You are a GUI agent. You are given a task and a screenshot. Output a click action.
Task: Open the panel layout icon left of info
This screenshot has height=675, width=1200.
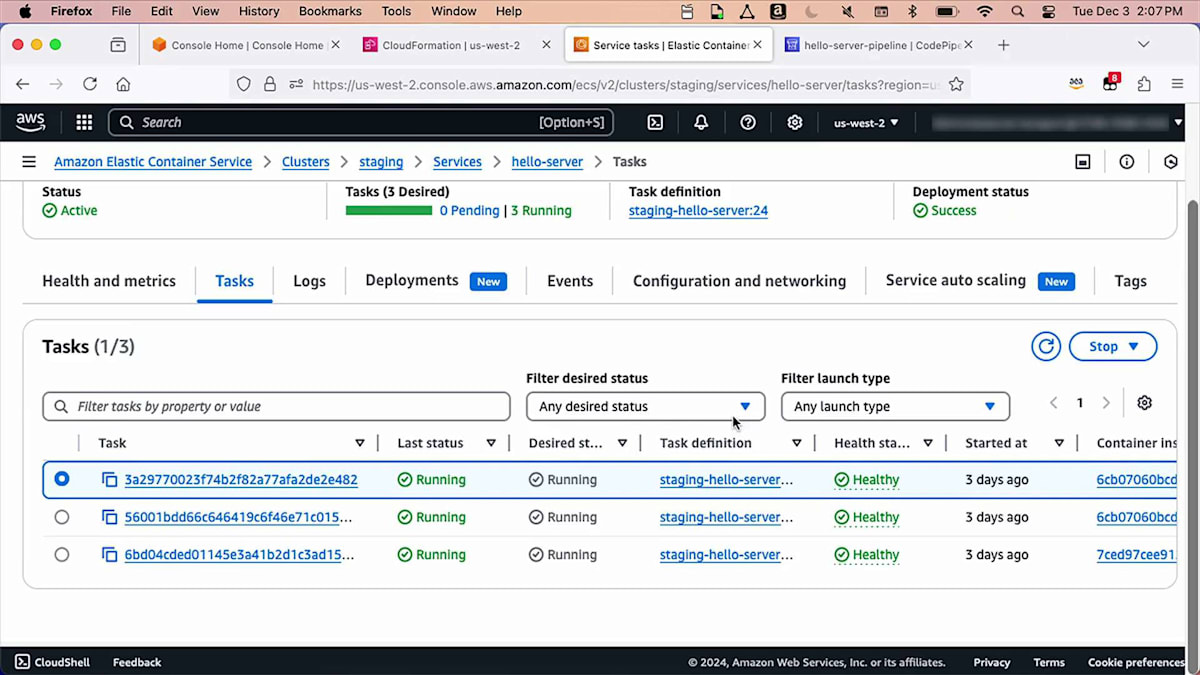tap(1083, 162)
